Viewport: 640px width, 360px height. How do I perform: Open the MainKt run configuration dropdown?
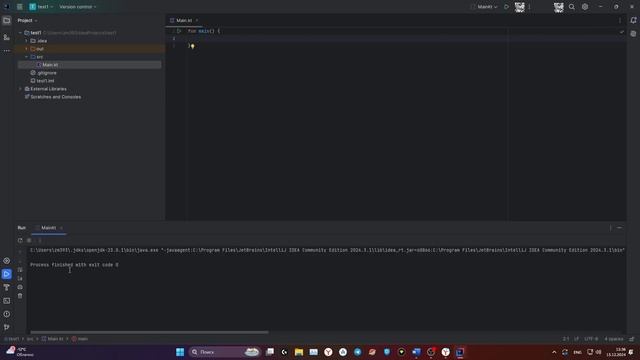coord(484,7)
